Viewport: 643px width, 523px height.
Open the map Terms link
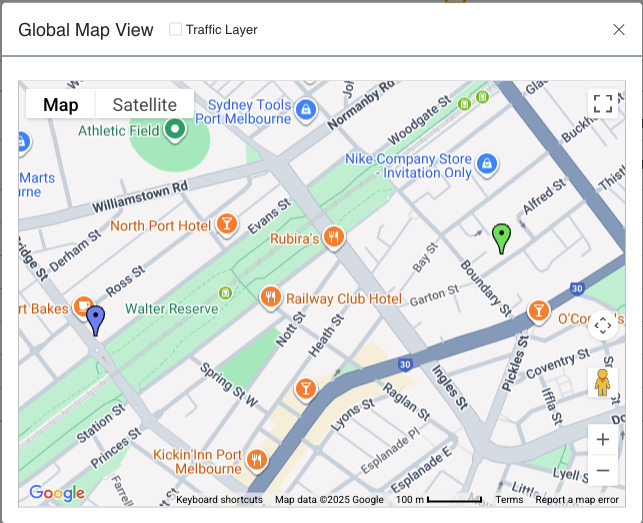509,500
